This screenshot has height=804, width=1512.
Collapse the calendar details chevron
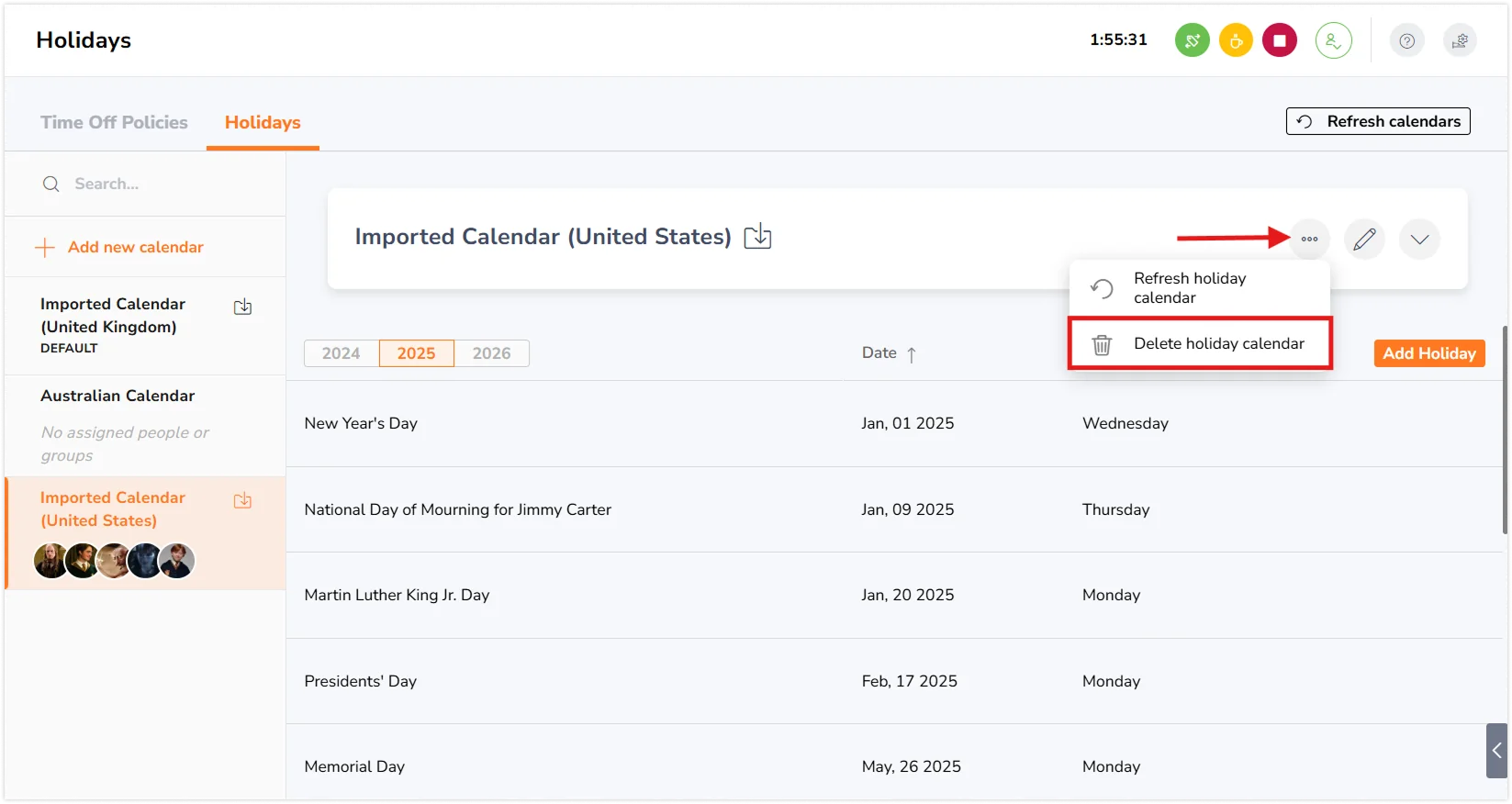pos(1419,240)
